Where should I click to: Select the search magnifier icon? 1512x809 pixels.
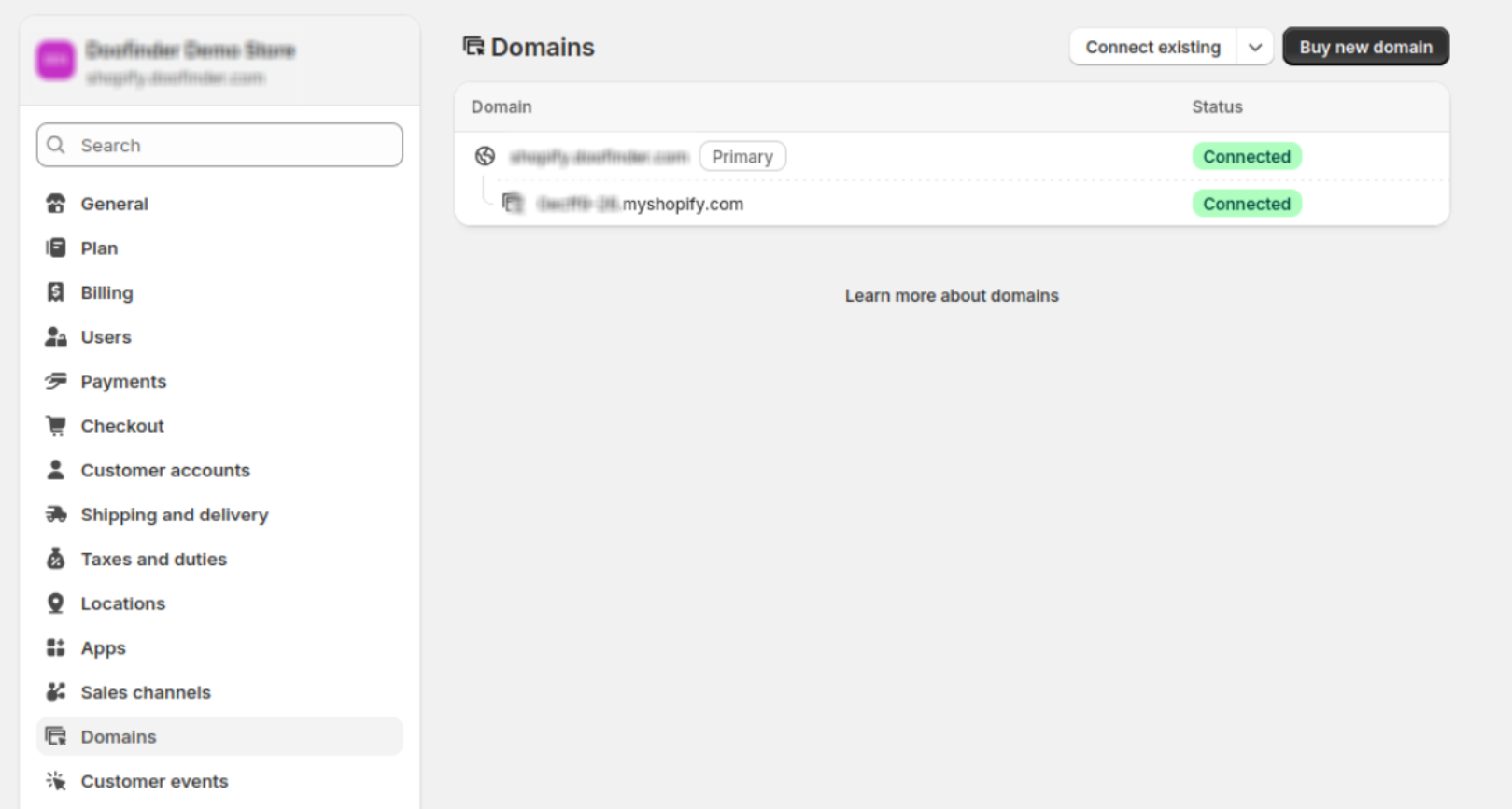pos(55,145)
